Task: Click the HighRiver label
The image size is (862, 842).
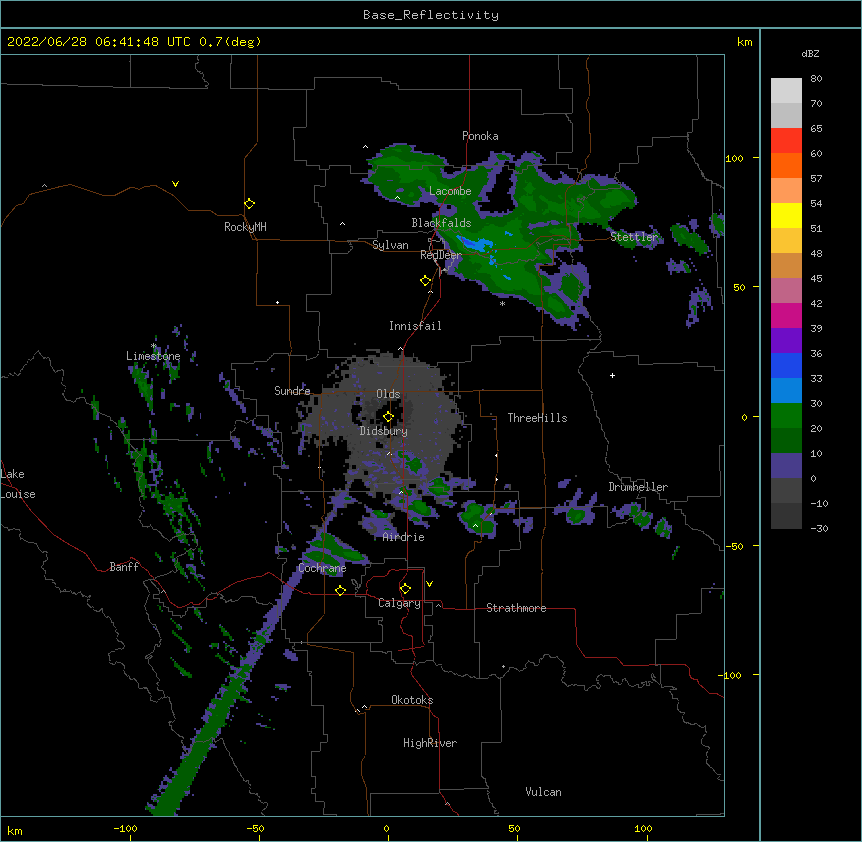Action: point(430,743)
